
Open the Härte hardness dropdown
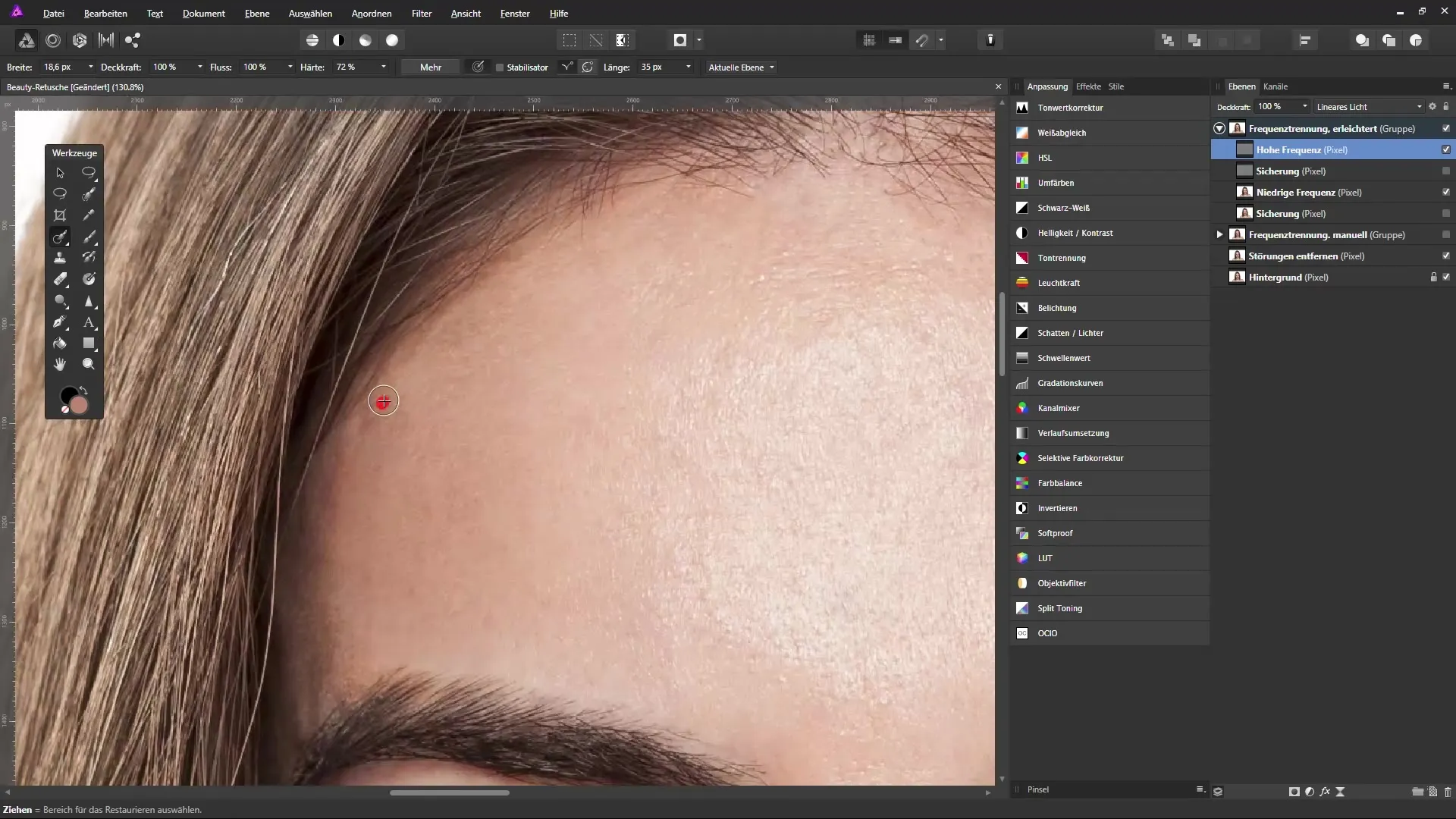pos(384,67)
